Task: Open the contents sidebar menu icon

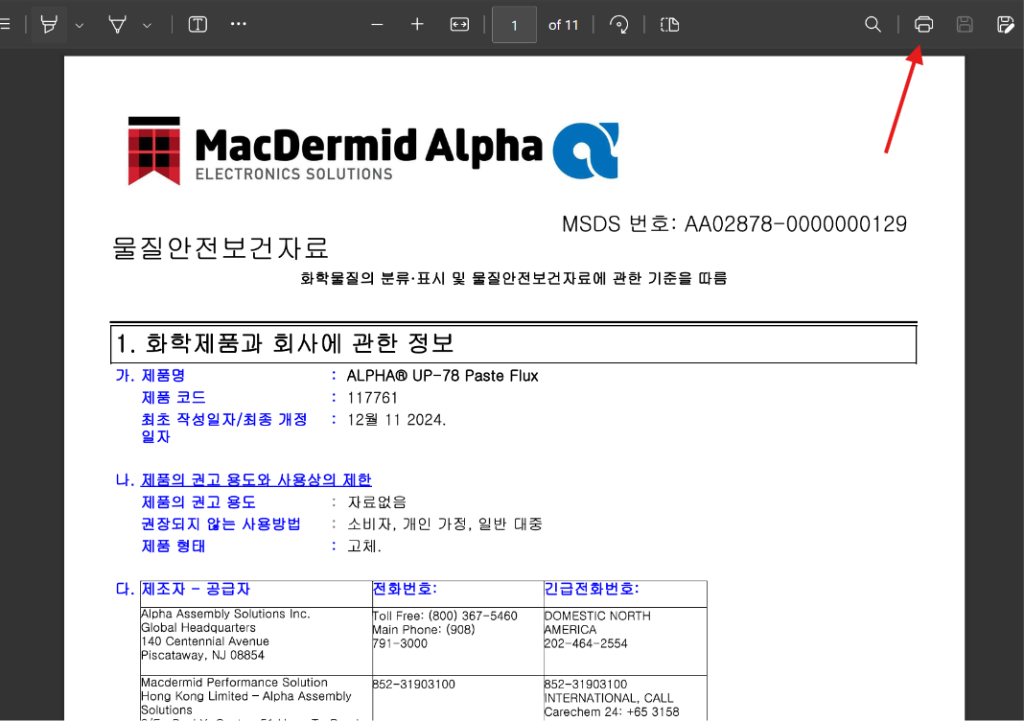Action: (x=5, y=25)
